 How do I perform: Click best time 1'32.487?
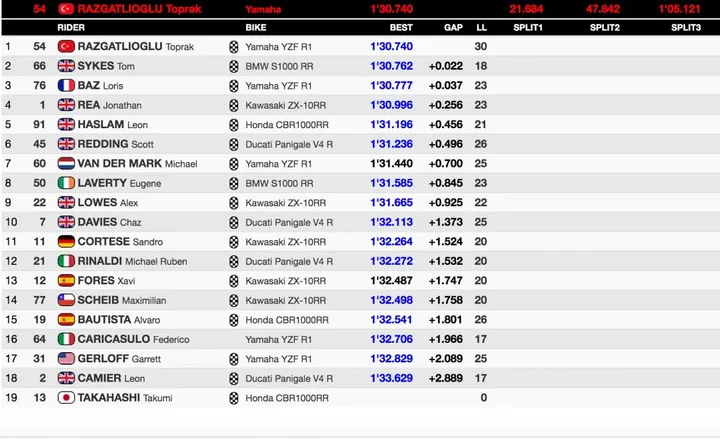tap(391, 281)
